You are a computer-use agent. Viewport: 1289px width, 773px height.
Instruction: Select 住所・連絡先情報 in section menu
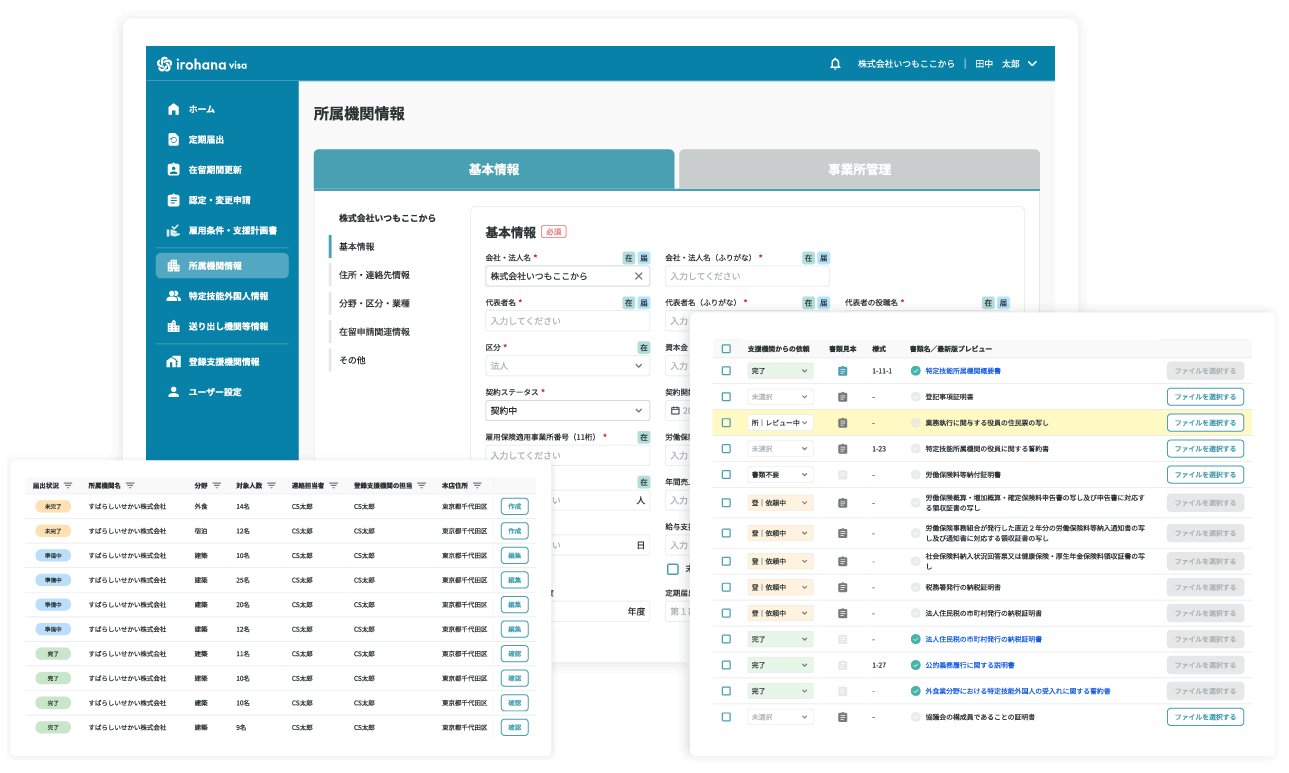374,275
